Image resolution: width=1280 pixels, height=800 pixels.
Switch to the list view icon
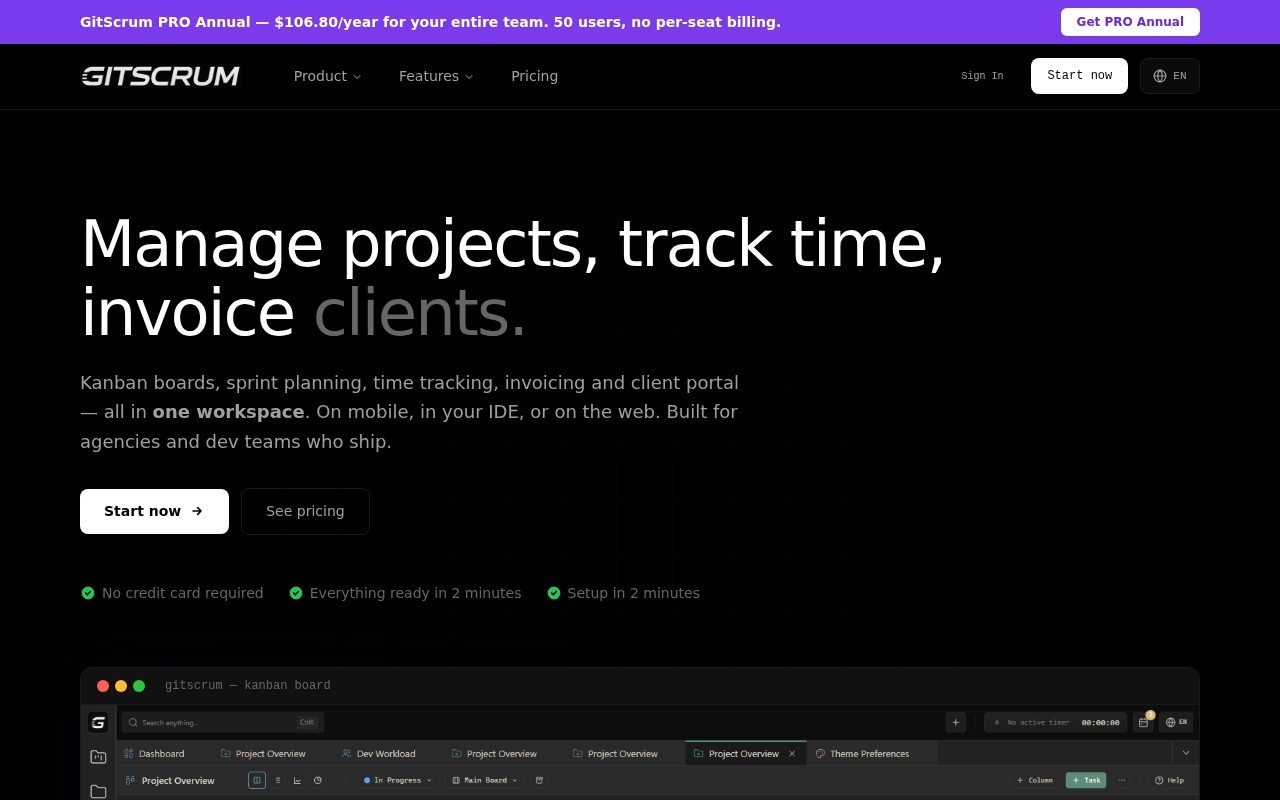tap(278, 780)
